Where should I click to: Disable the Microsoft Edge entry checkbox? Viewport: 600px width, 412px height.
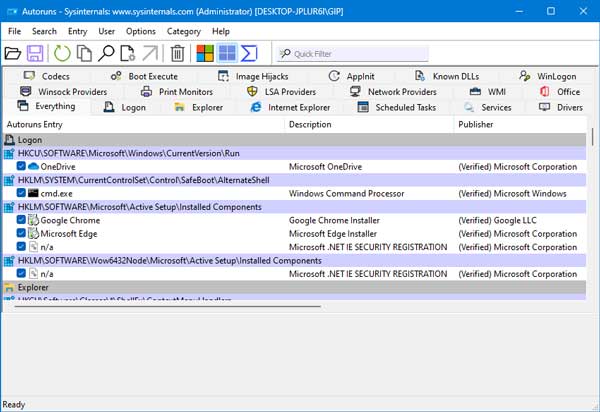click(21, 233)
